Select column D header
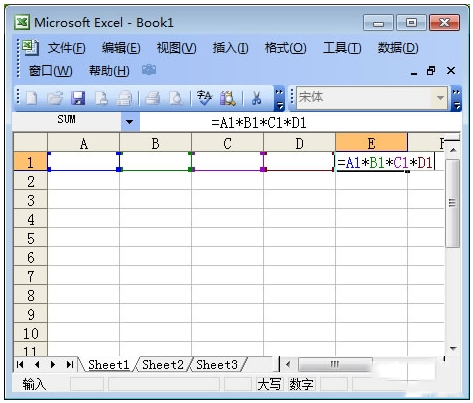This screenshot has height=403, width=473. pos(299,143)
